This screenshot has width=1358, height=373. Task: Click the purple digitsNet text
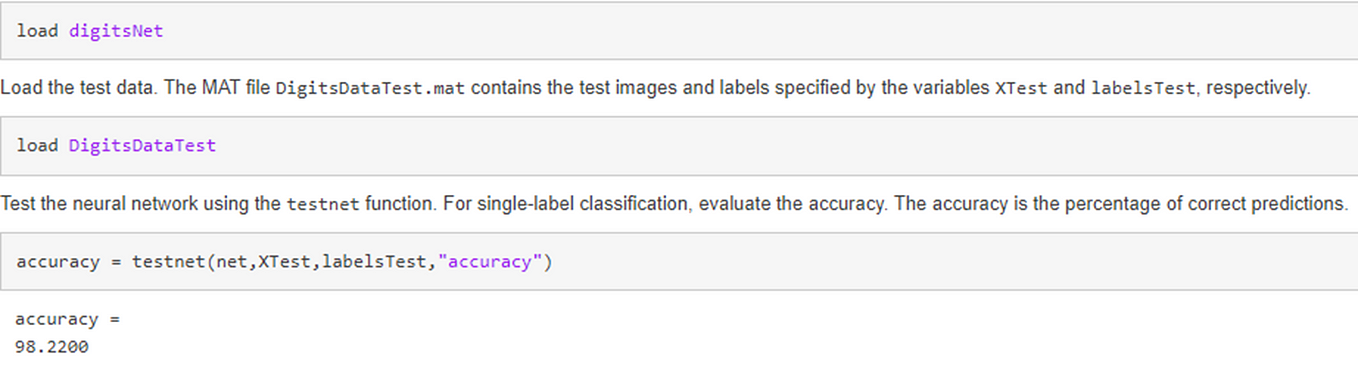pyautogui.click(x=116, y=31)
